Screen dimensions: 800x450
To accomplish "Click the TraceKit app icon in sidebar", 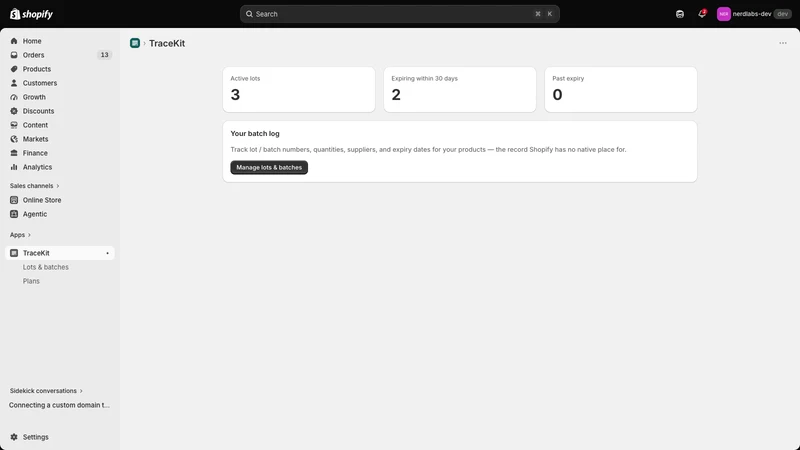I will coord(14,253).
